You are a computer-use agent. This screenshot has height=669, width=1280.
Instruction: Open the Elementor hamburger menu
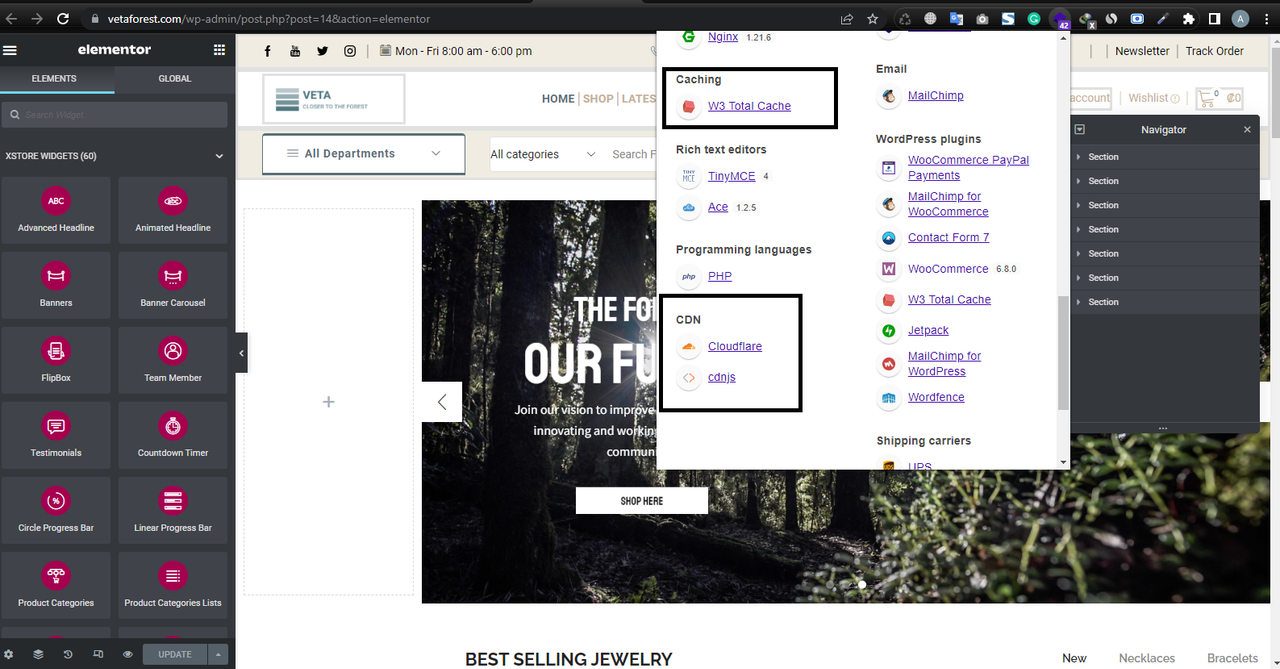click(11, 50)
